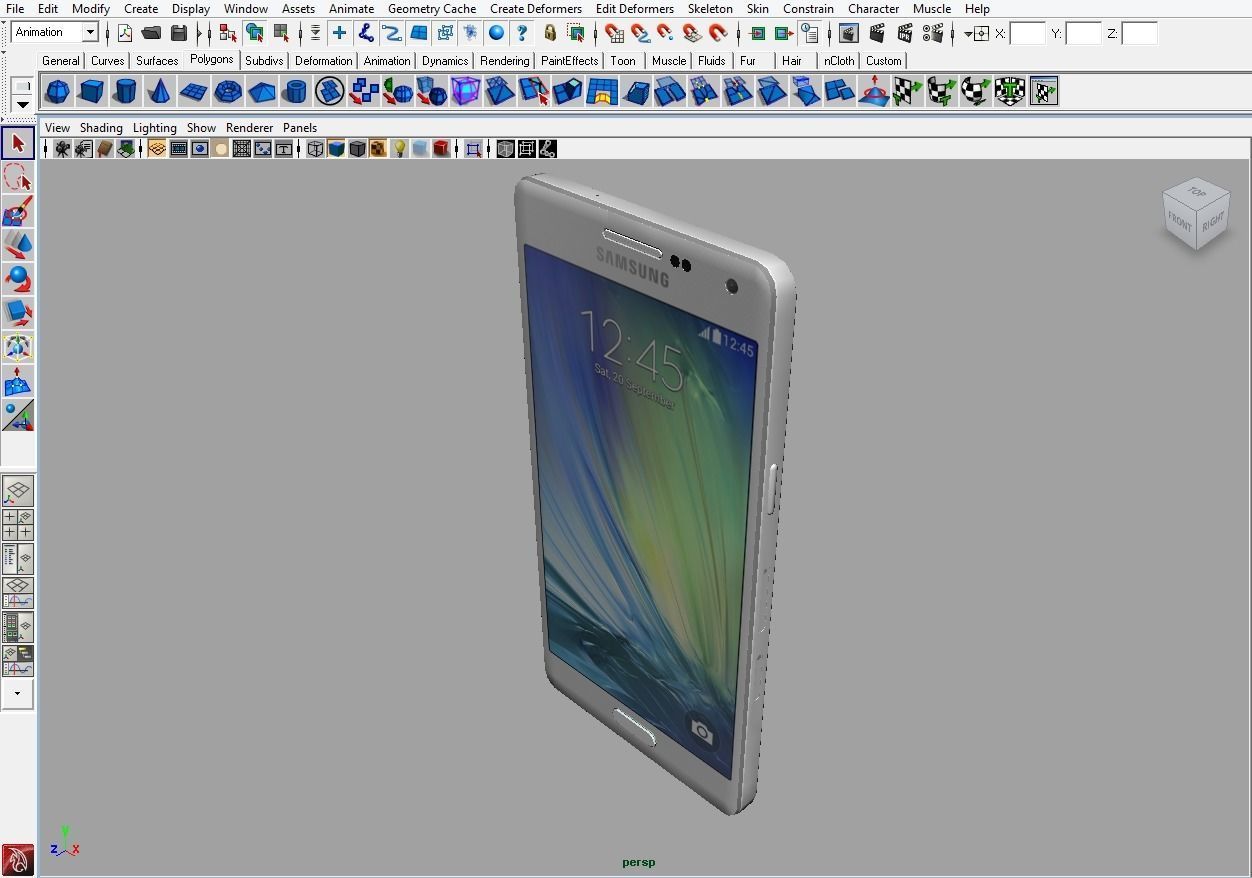Create a polygon torus from the shelf
1252x878 pixels.
coord(227,92)
